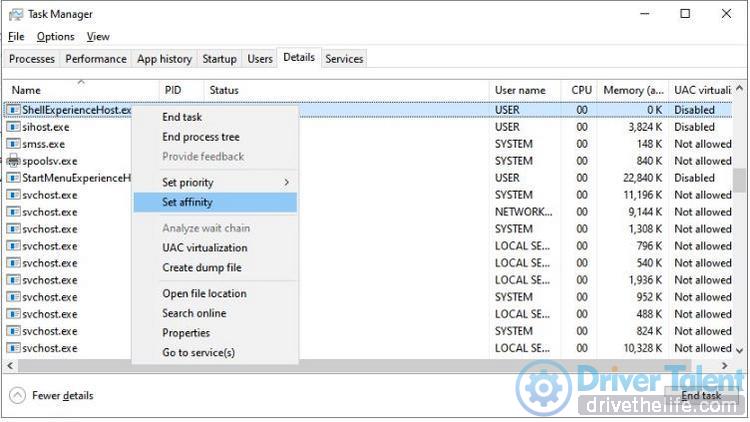
Task: Open the File menu
Action: point(15,37)
